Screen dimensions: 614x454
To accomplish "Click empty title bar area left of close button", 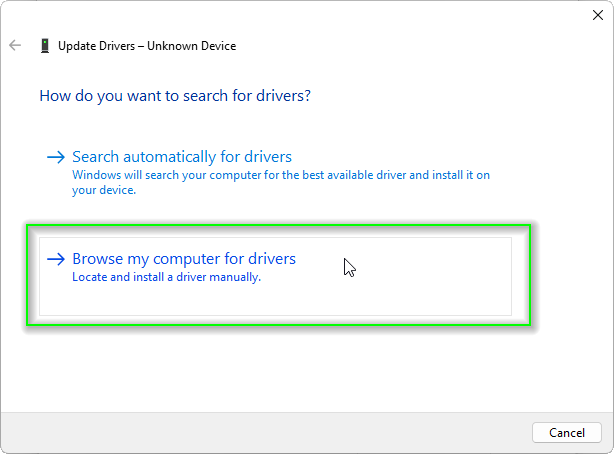I will (300, 14).
